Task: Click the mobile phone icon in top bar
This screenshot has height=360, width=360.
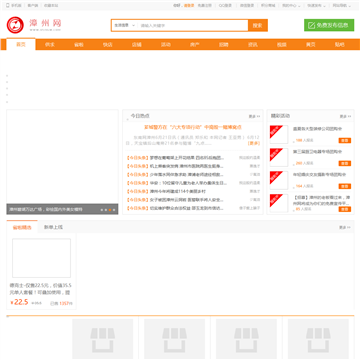Action: 8,5
